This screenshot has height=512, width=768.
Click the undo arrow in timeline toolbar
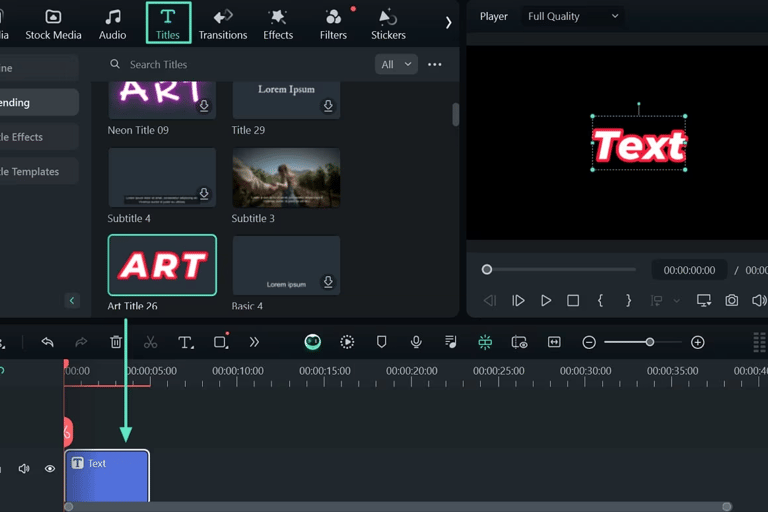tap(47, 342)
